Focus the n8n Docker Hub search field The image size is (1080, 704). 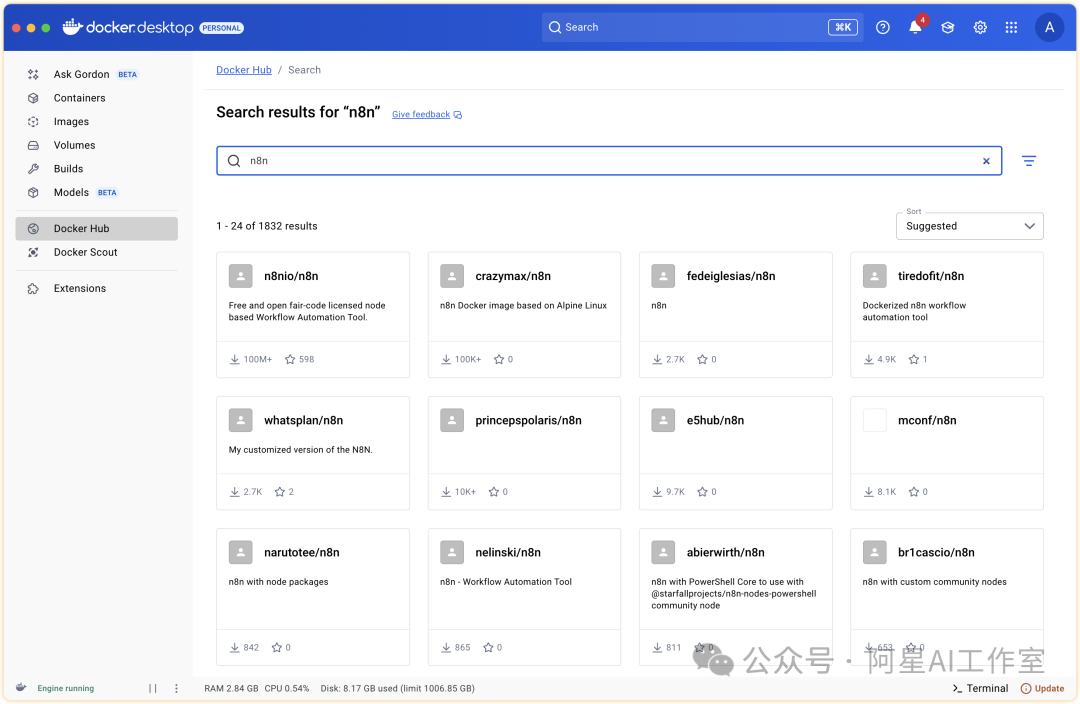tap(609, 161)
